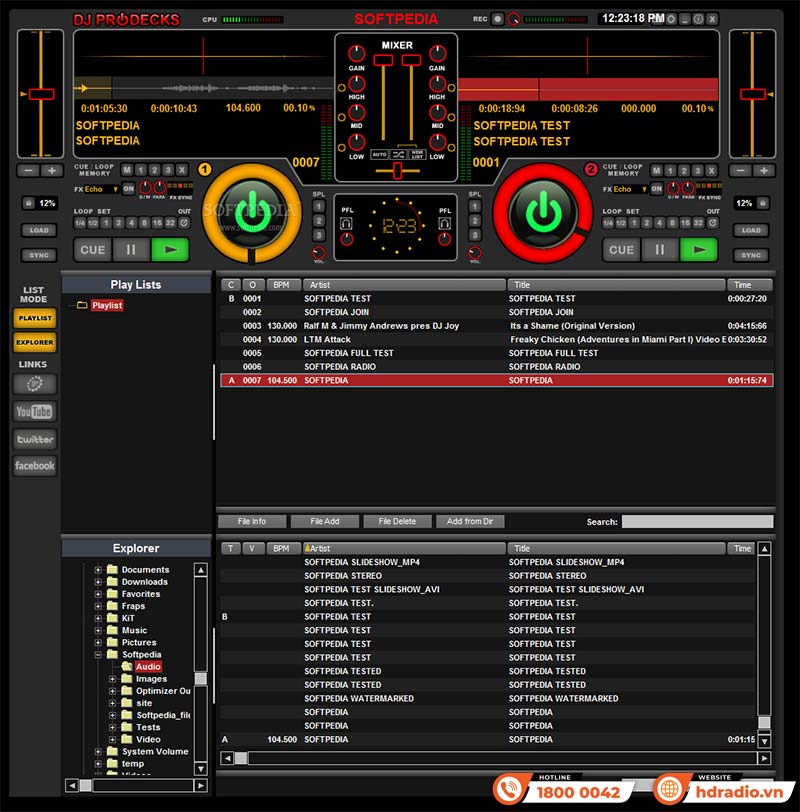Enable the FX ON toggle on left deck

[x=128, y=188]
